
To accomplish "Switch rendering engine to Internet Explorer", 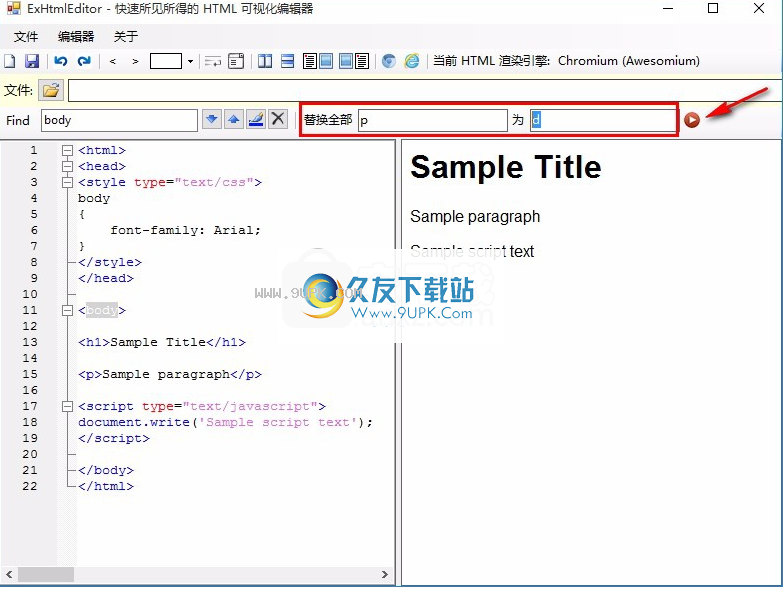I will (x=412, y=61).
